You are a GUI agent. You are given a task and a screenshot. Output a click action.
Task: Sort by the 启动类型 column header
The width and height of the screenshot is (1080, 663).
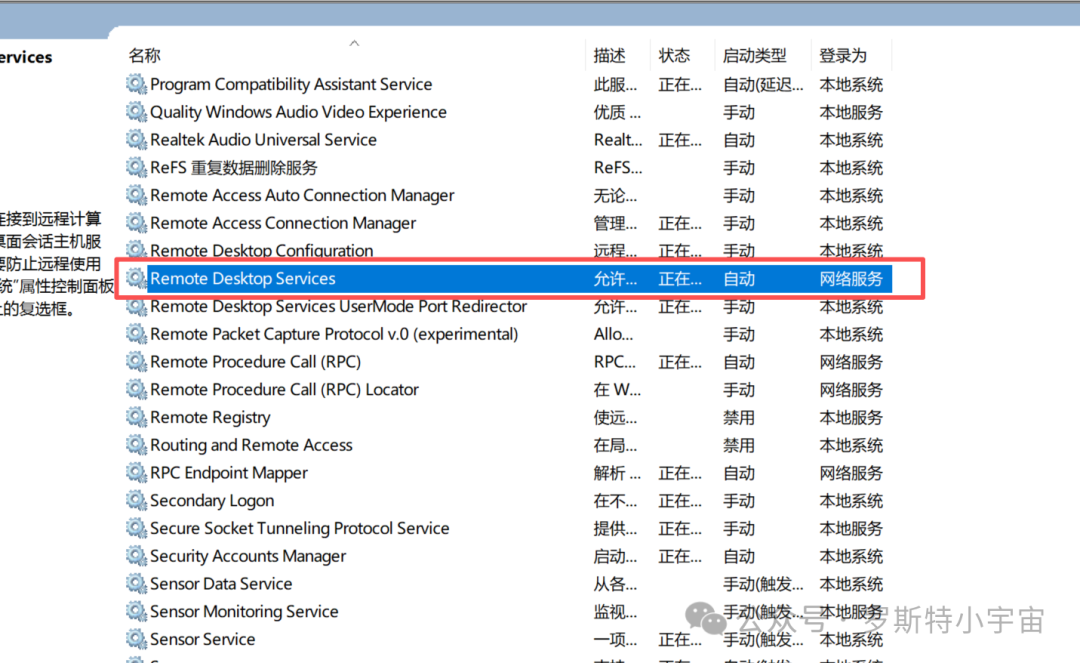click(x=754, y=56)
